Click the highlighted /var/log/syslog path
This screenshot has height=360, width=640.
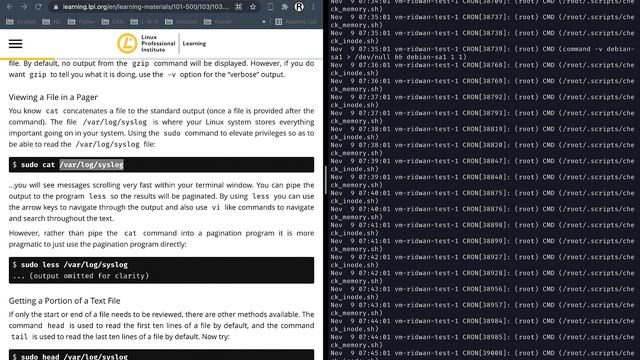pos(91,164)
